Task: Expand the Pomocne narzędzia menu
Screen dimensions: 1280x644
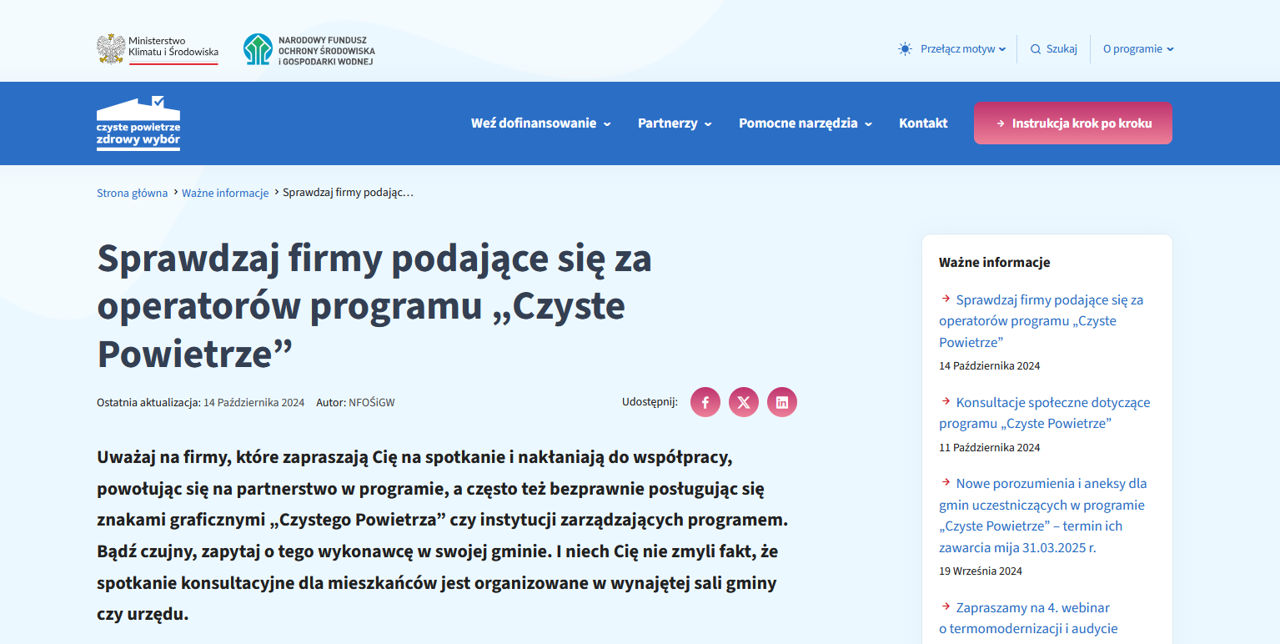Action: (806, 123)
